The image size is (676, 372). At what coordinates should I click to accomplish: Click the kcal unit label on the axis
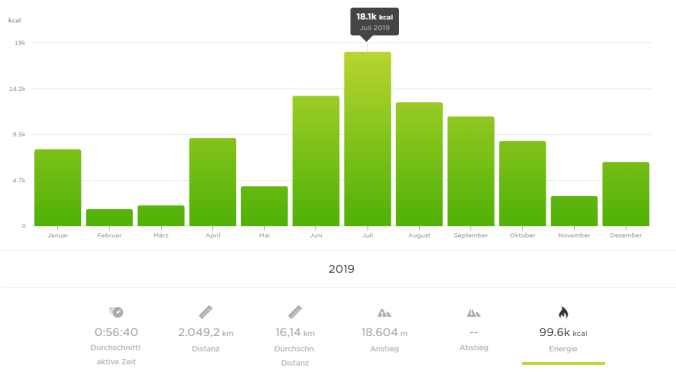point(15,20)
